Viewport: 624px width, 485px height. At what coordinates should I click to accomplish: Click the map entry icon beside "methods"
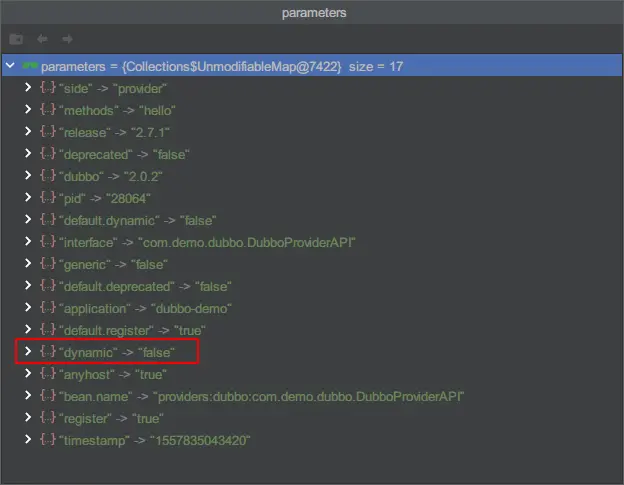point(48,109)
